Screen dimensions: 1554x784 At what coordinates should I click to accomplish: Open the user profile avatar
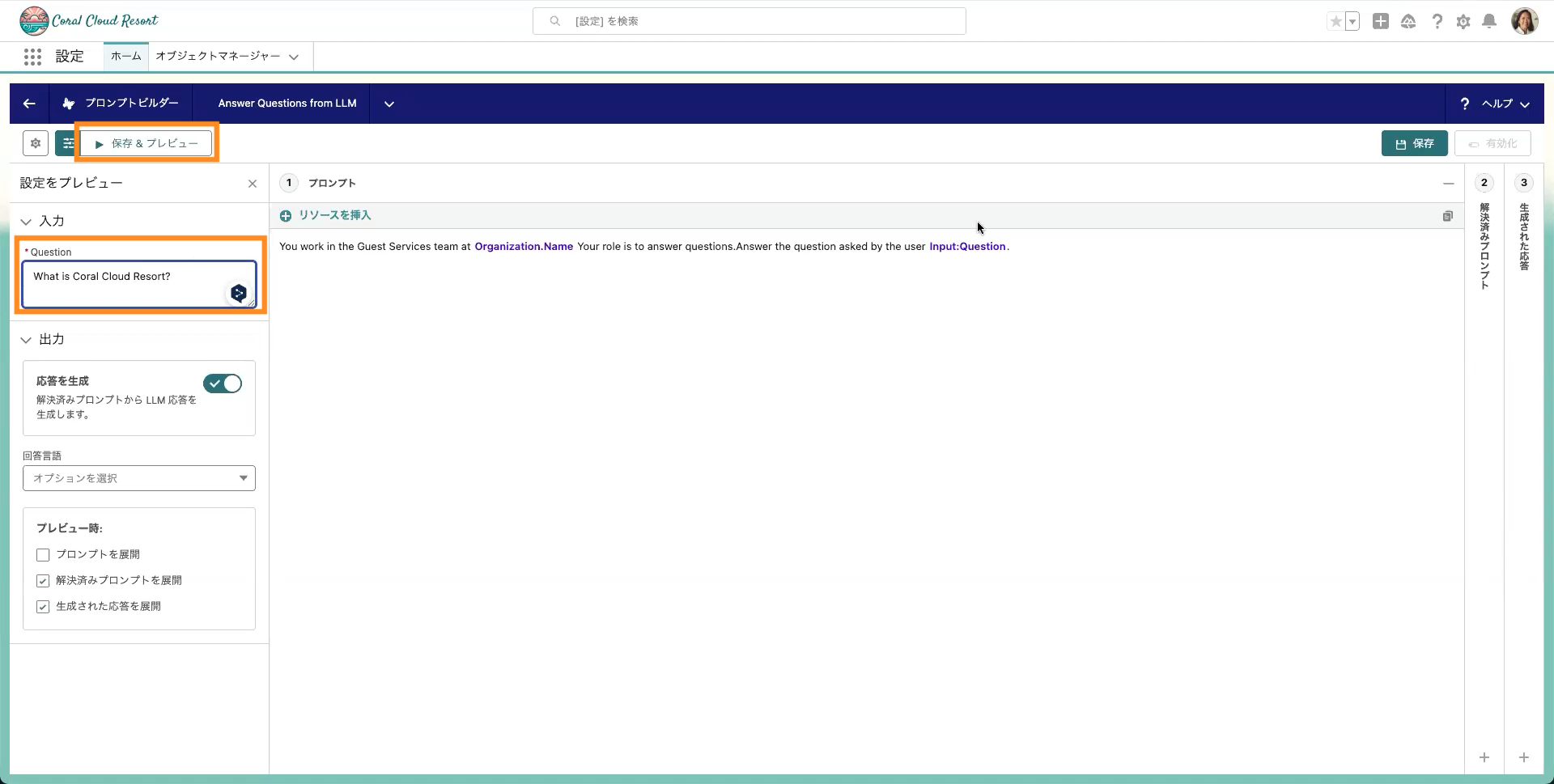coord(1525,22)
